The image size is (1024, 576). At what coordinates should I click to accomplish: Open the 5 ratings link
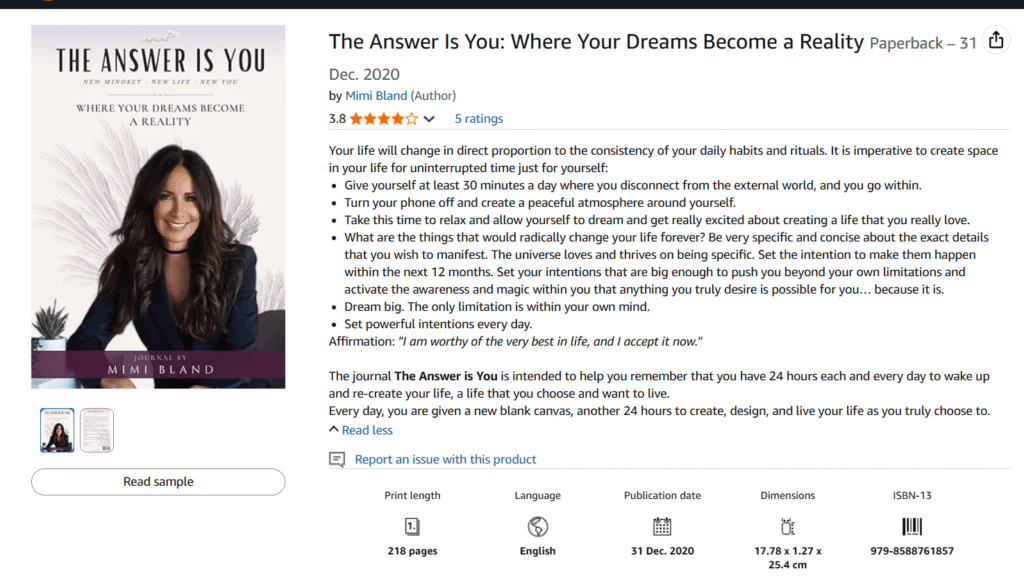click(x=479, y=119)
